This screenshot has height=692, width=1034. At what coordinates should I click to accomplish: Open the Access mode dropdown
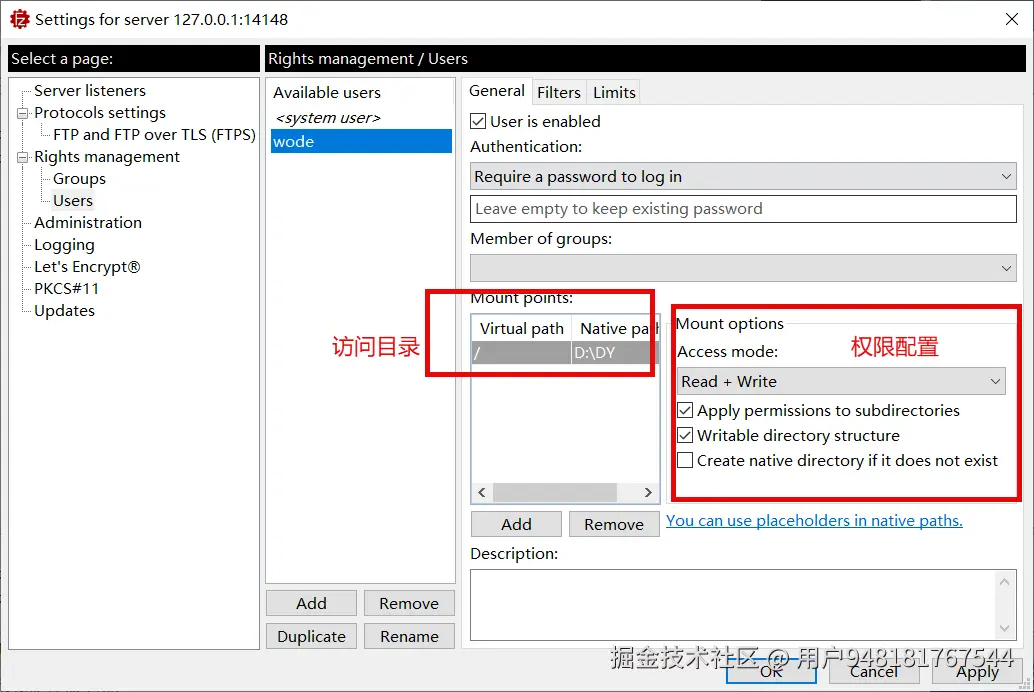click(x=841, y=381)
